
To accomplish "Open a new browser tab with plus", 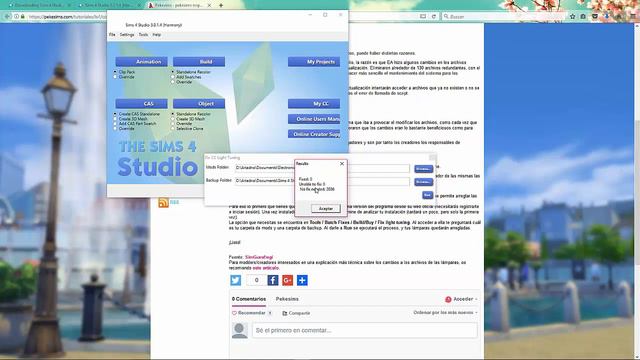I will click(x=221, y=5).
